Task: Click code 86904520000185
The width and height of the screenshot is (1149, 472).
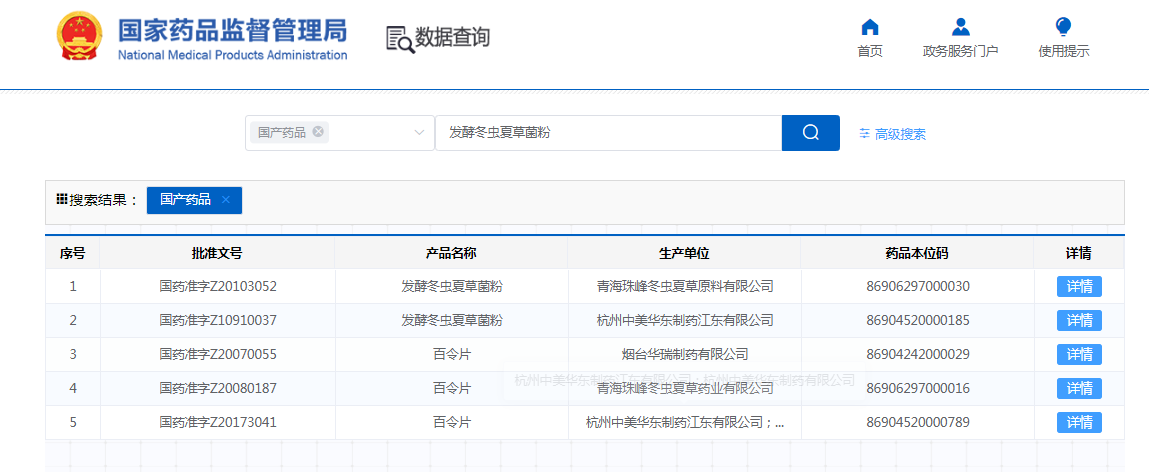Action: point(917,320)
